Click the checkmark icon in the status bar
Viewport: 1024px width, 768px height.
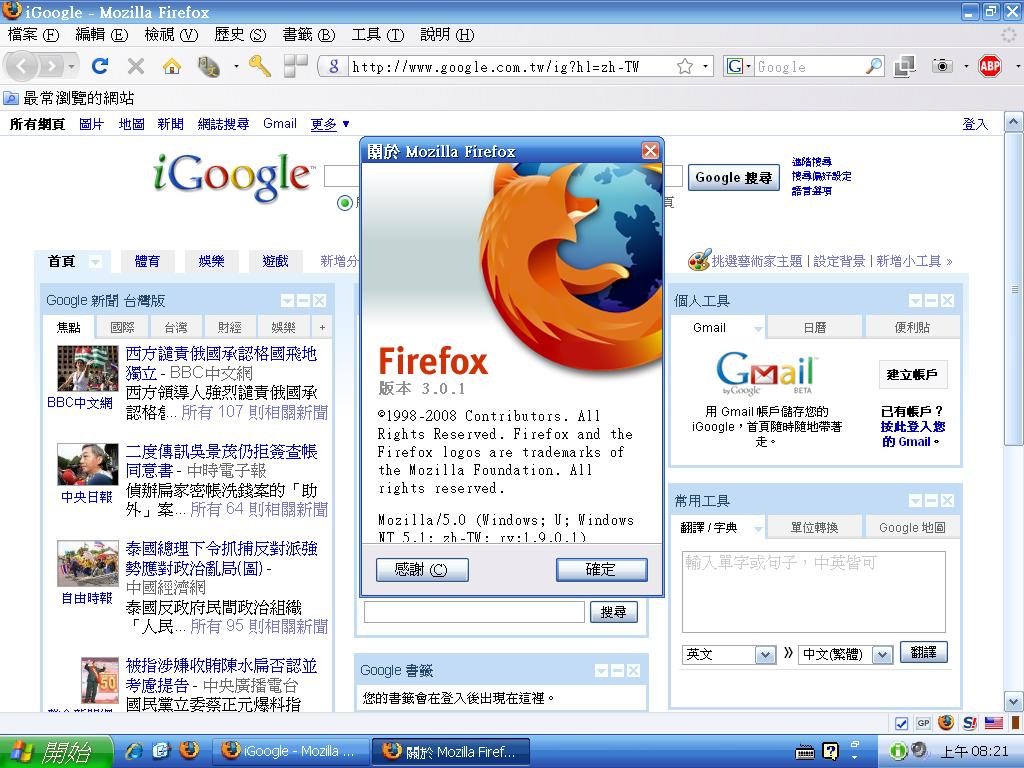901,723
